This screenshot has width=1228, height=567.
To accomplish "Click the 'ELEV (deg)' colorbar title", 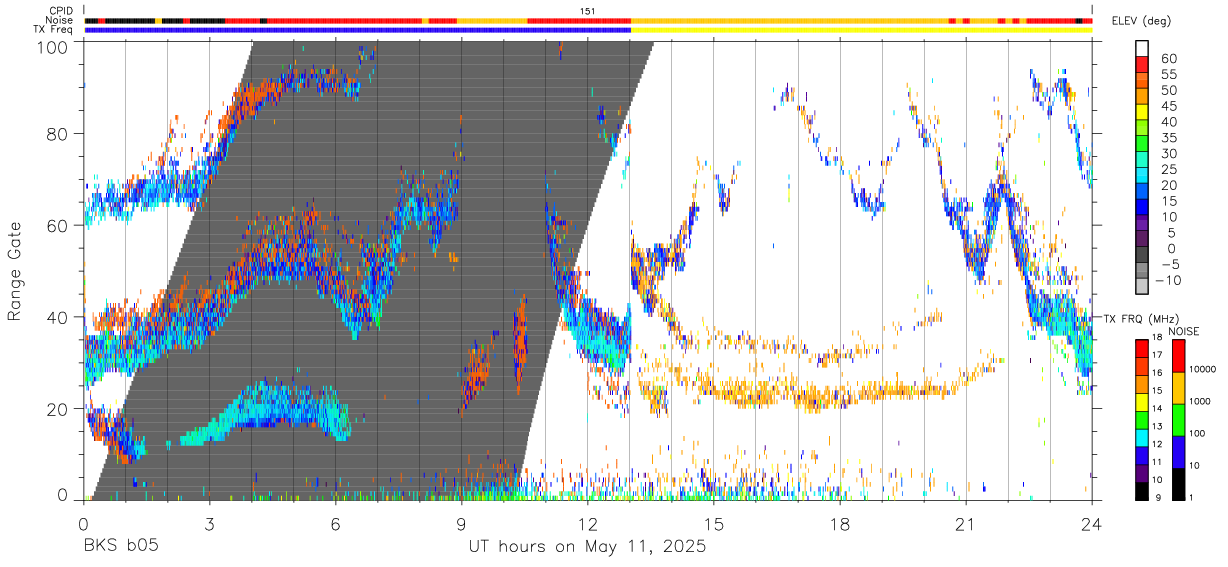I will 1143,21.
